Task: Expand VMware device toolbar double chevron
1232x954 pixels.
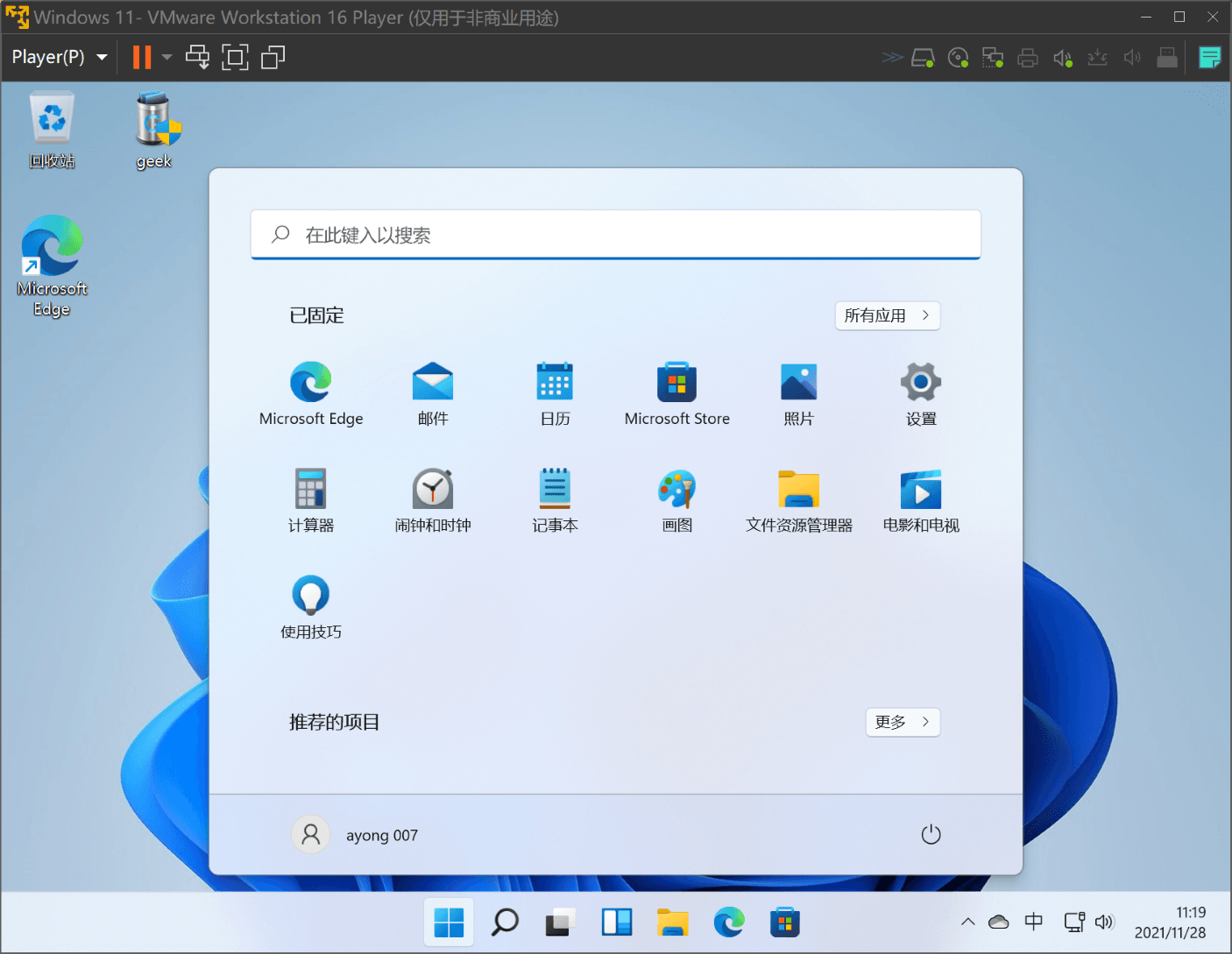Action: pyautogui.click(x=892, y=58)
